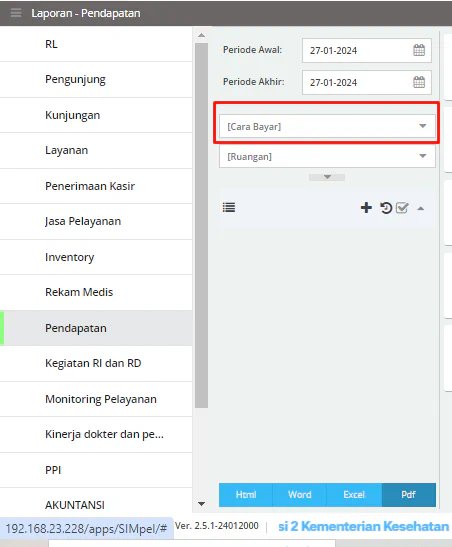Expand the Cara Bayar dropdown
The height and width of the screenshot is (547, 452).
coord(327,126)
